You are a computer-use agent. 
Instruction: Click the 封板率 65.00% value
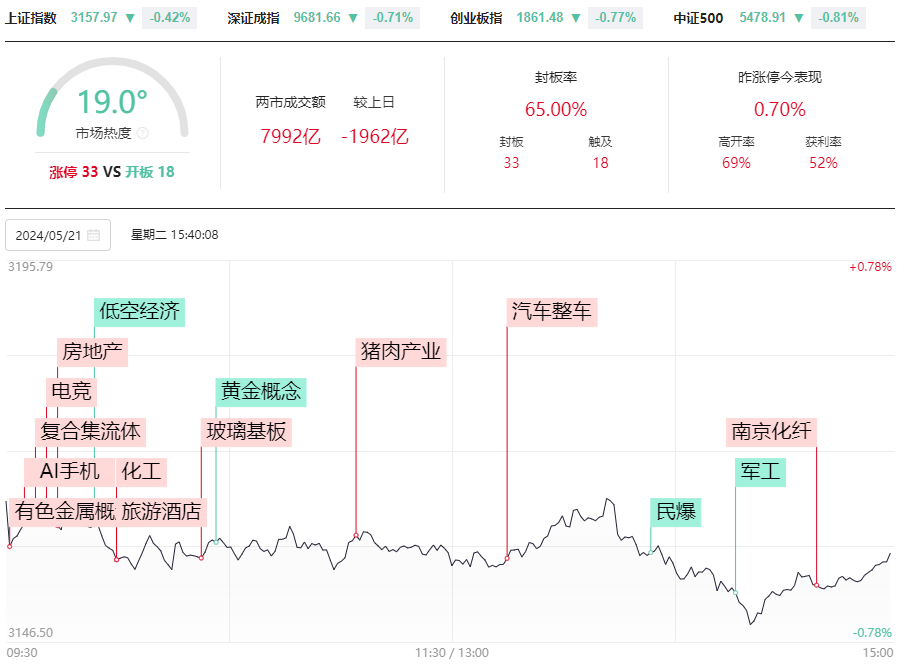point(556,109)
